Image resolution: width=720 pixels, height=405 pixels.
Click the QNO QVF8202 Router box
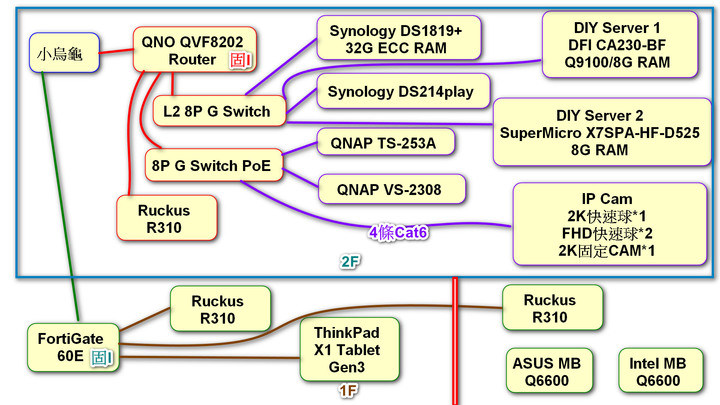point(195,50)
